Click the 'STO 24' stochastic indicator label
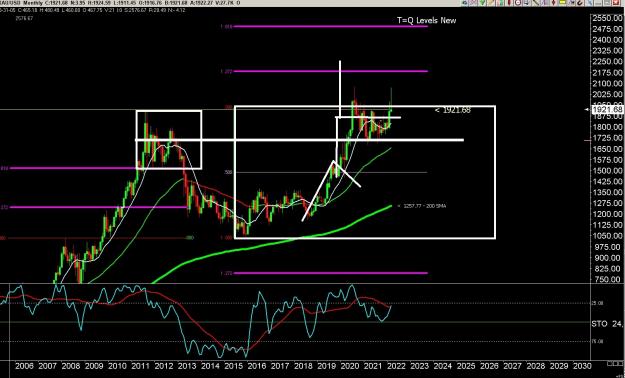This screenshot has height=378, width=625. pos(607,324)
